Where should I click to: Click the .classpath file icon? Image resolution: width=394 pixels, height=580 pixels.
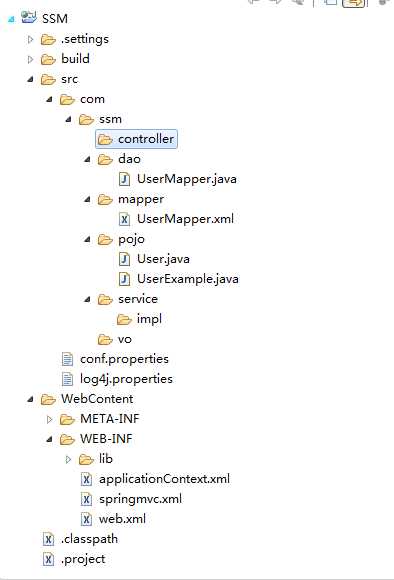(x=48, y=539)
